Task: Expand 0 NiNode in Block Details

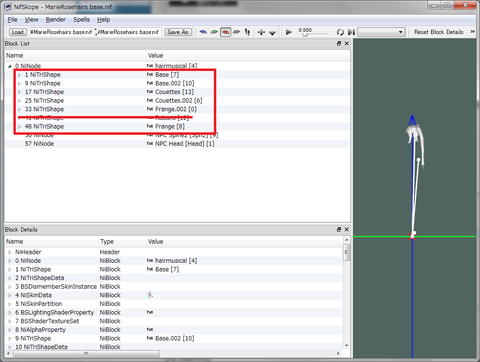Action: point(10,261)
